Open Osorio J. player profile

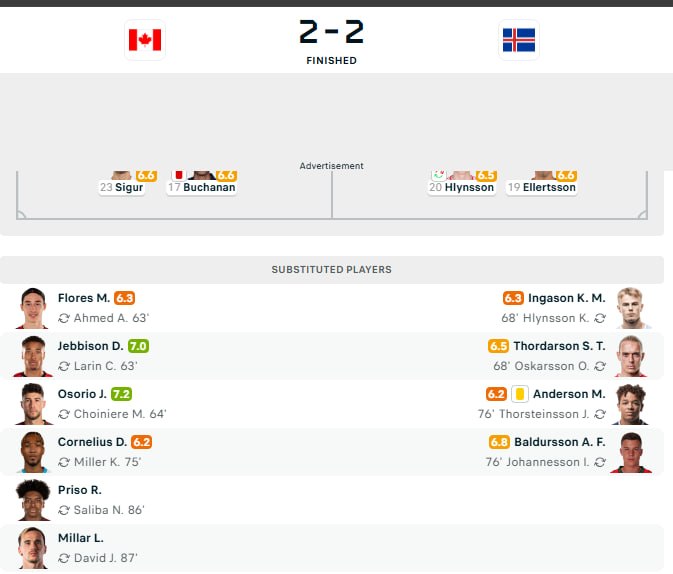(82, 394)
